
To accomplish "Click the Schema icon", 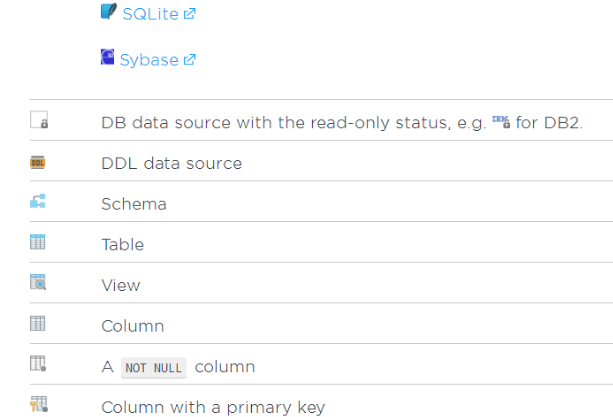I will [x=38, y=202].
